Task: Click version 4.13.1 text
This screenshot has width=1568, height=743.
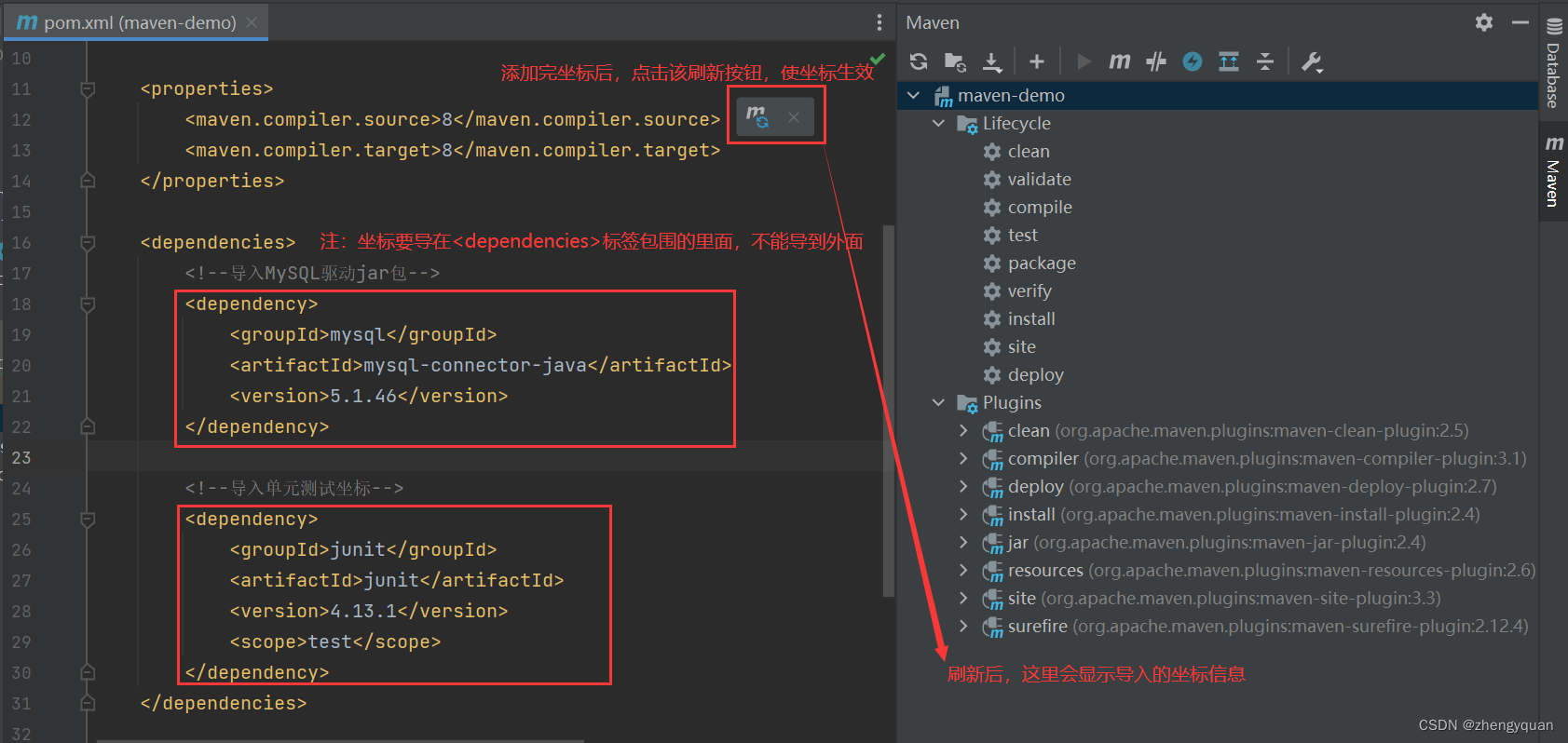Action: [x=364, y=611]
